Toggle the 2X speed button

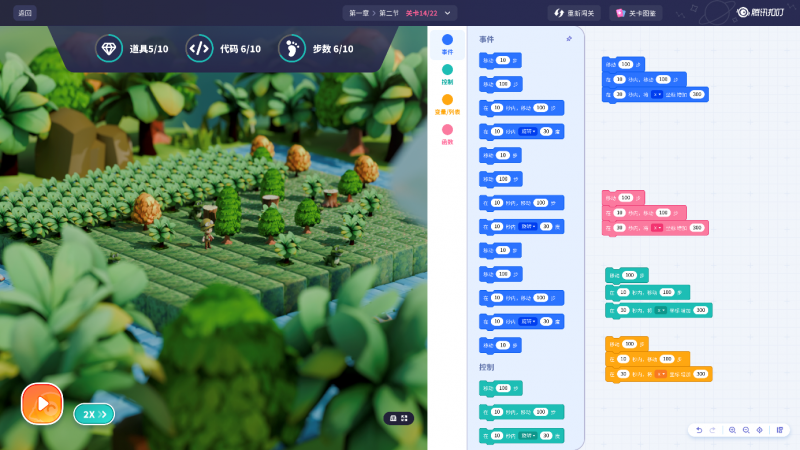(x=94, y=414)
